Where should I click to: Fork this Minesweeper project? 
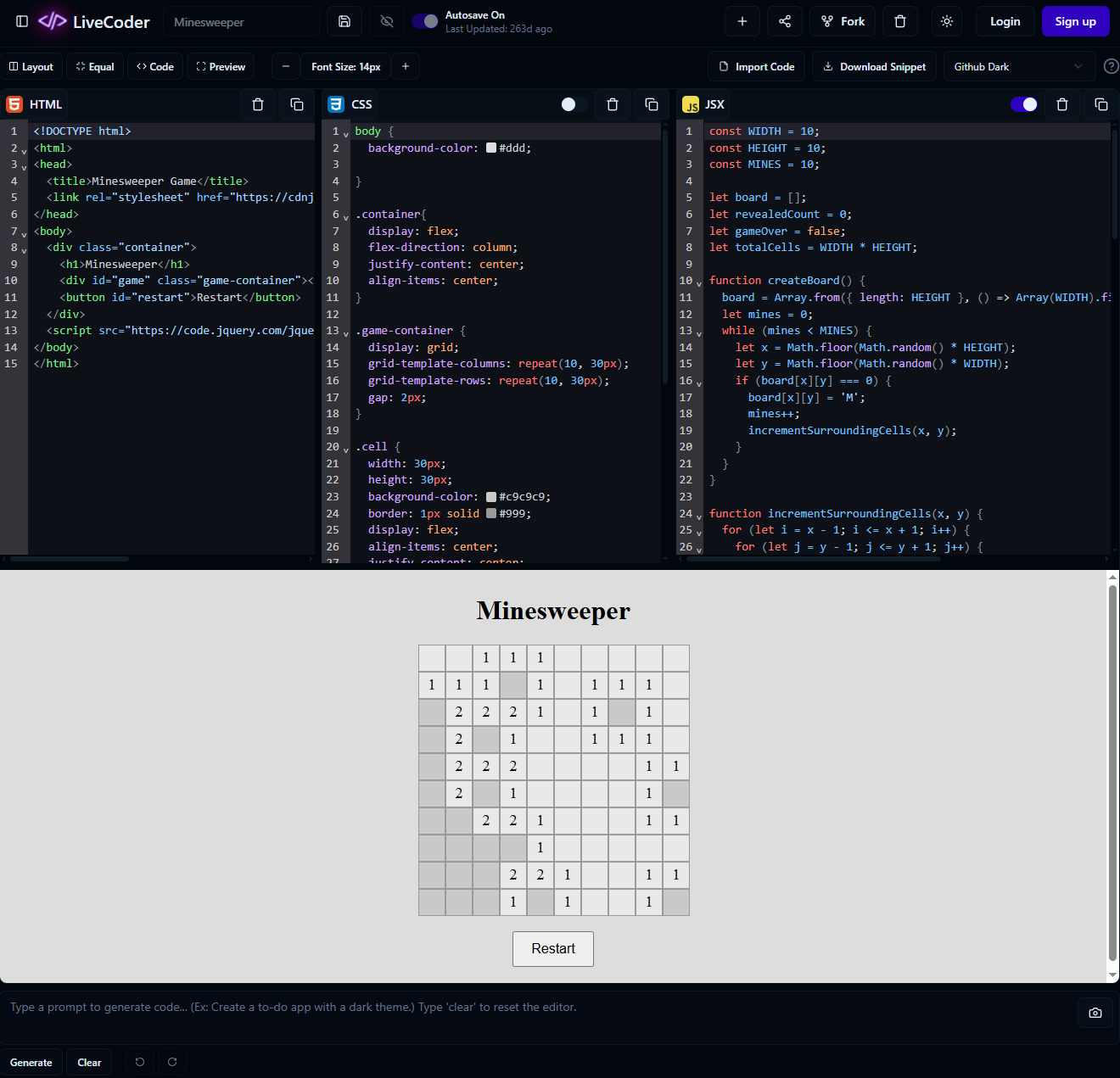click(843, 21)
